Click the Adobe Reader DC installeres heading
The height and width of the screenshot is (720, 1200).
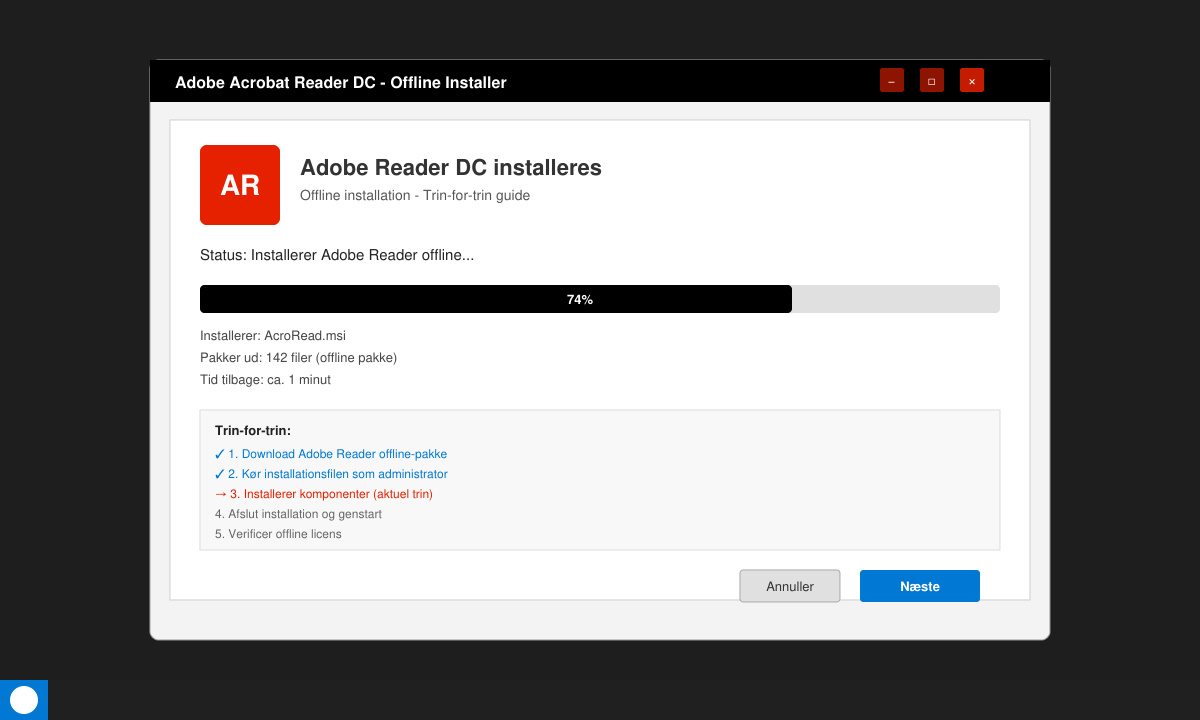451,168
